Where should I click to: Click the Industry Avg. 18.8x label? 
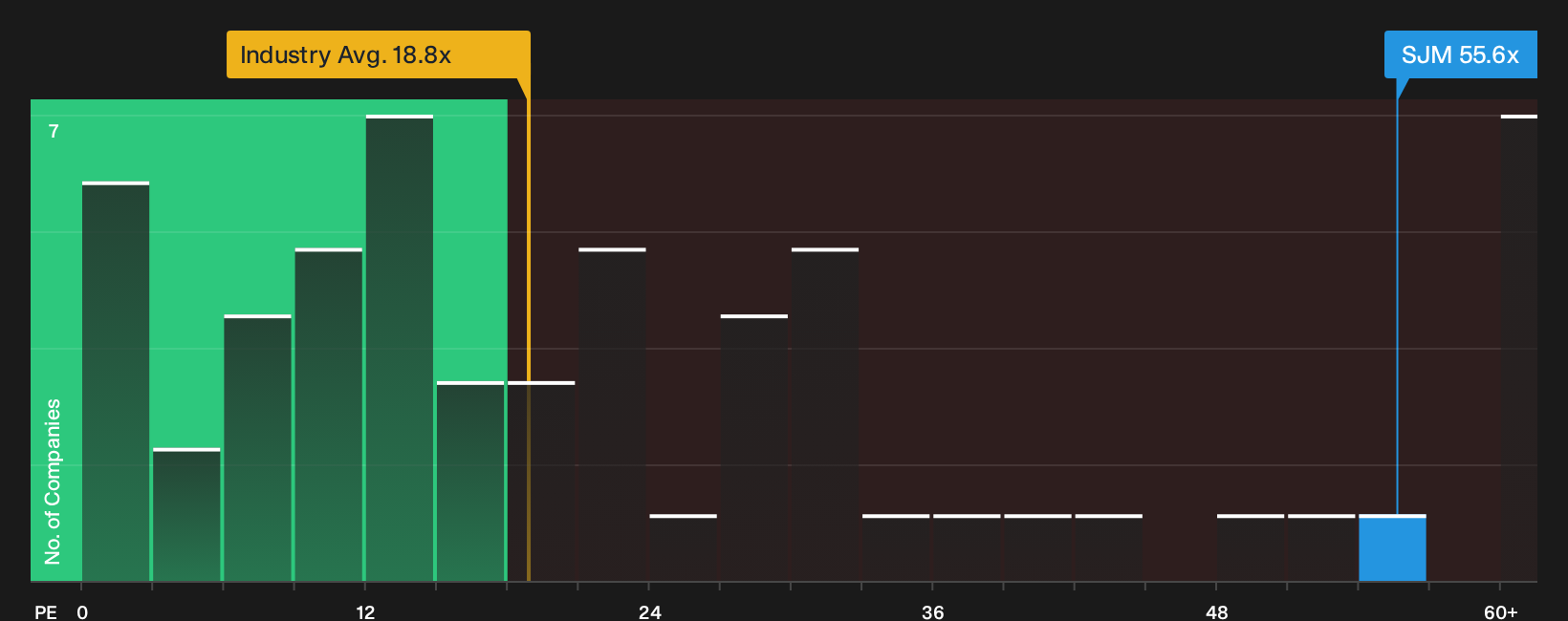click(x=378, y=54)
